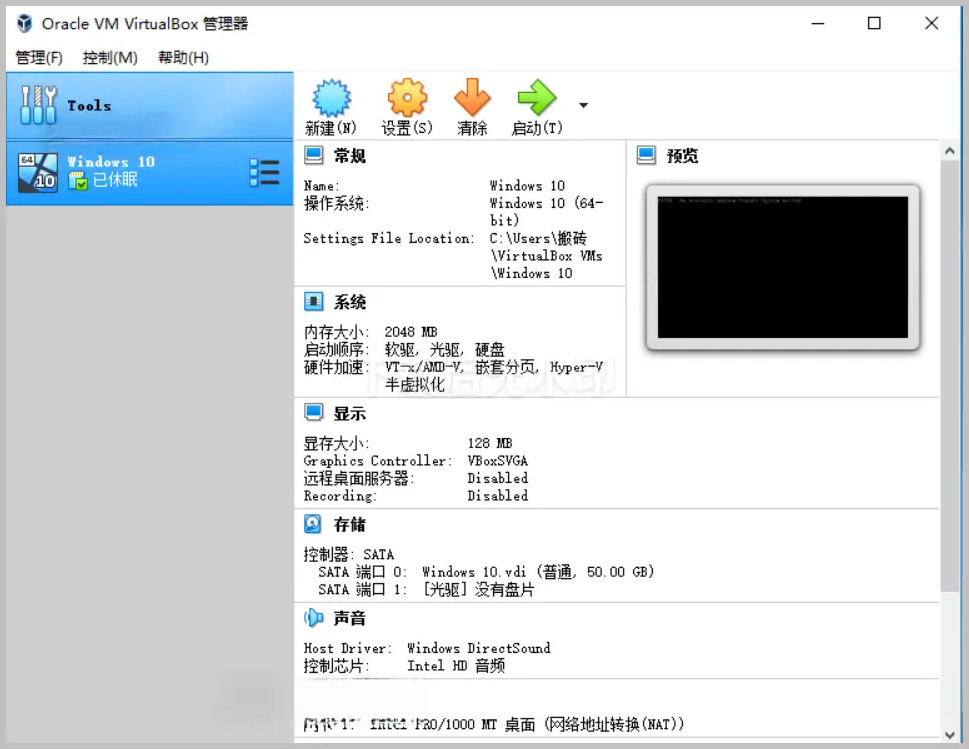This screenshot has height=749, width=969.
Task: Open the 常规 section heading link
Action: point(350,156)
